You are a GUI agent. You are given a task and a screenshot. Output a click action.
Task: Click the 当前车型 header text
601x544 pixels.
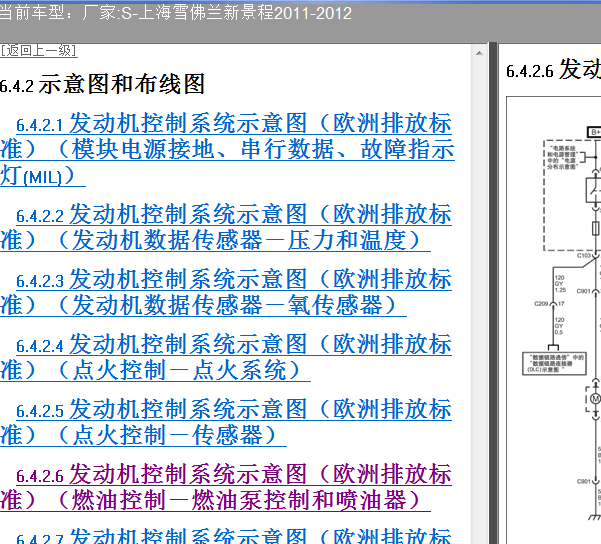tap(176, 13)
